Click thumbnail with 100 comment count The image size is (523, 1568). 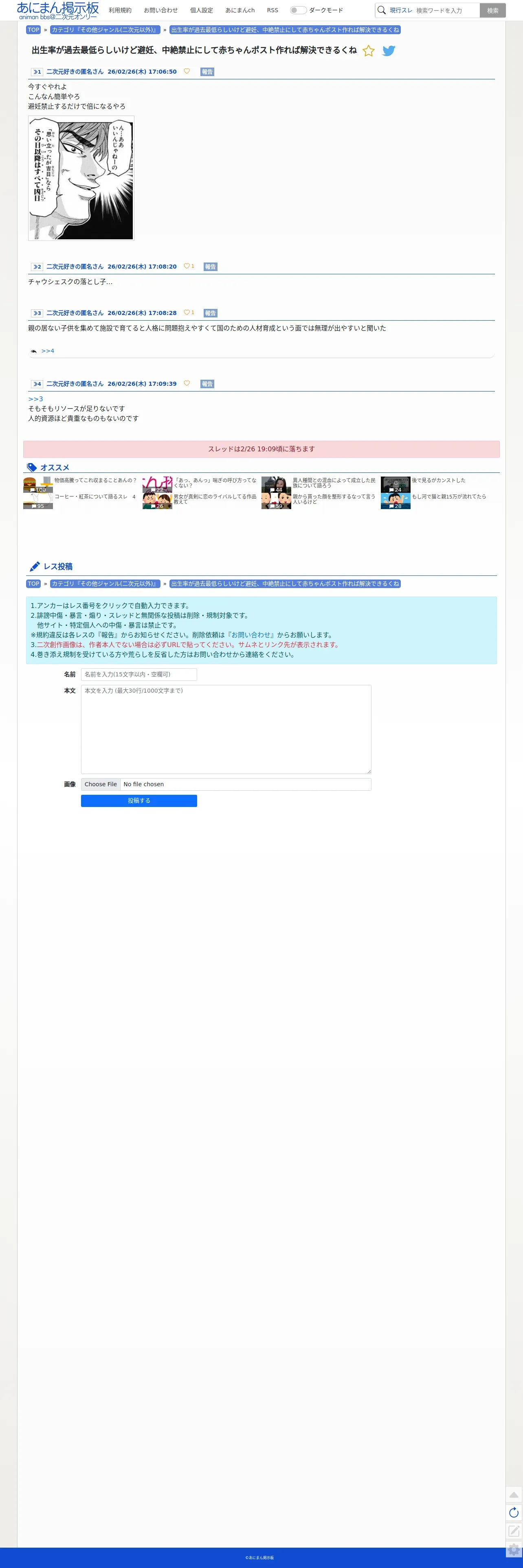point(38,485)
